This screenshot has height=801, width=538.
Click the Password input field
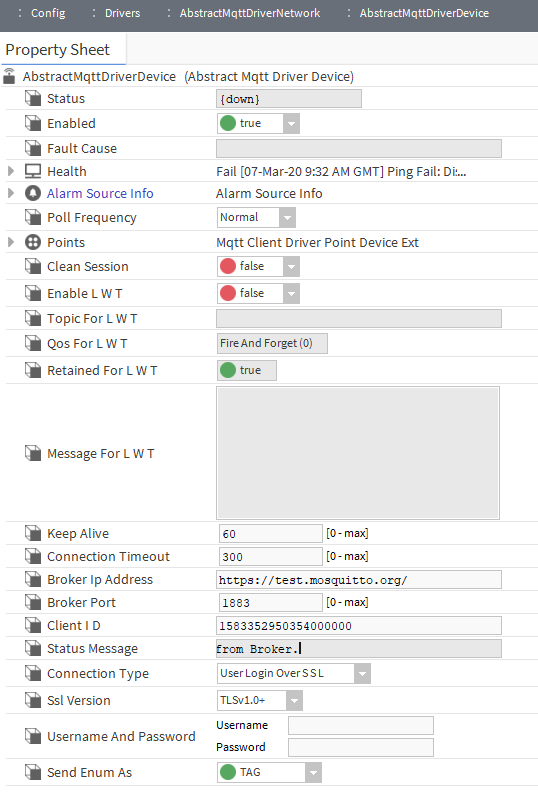tap(361, 747)
